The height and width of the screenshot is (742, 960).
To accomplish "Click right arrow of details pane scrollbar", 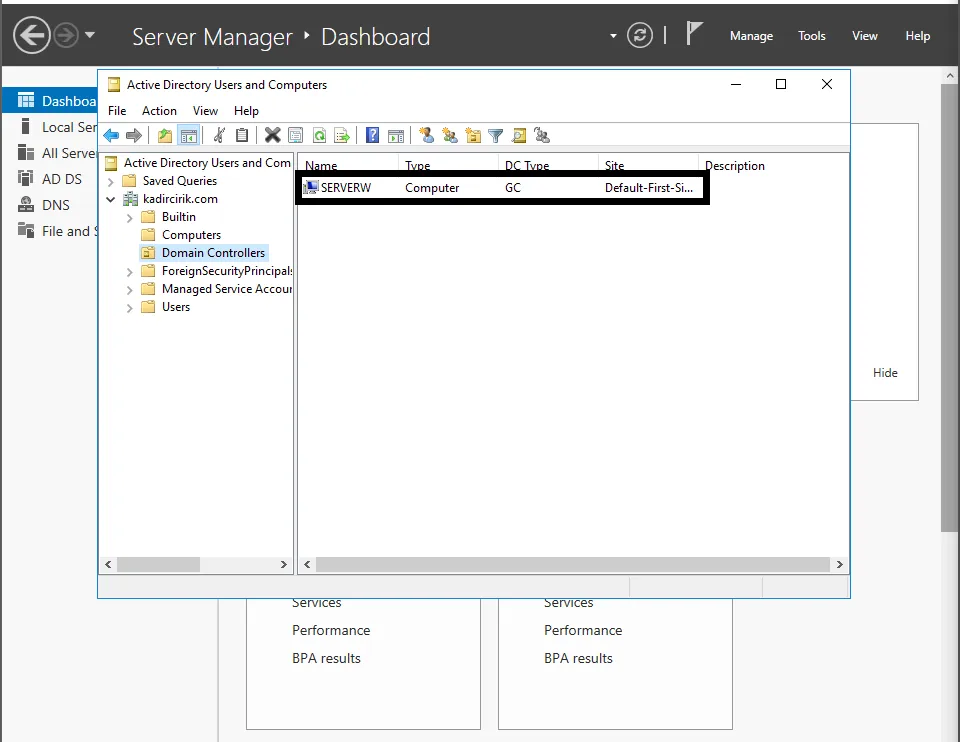I will [839, 564].
